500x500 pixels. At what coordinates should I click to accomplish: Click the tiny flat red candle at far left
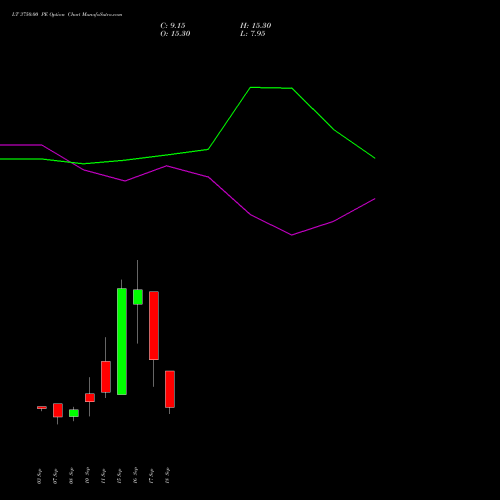(42, 407)
